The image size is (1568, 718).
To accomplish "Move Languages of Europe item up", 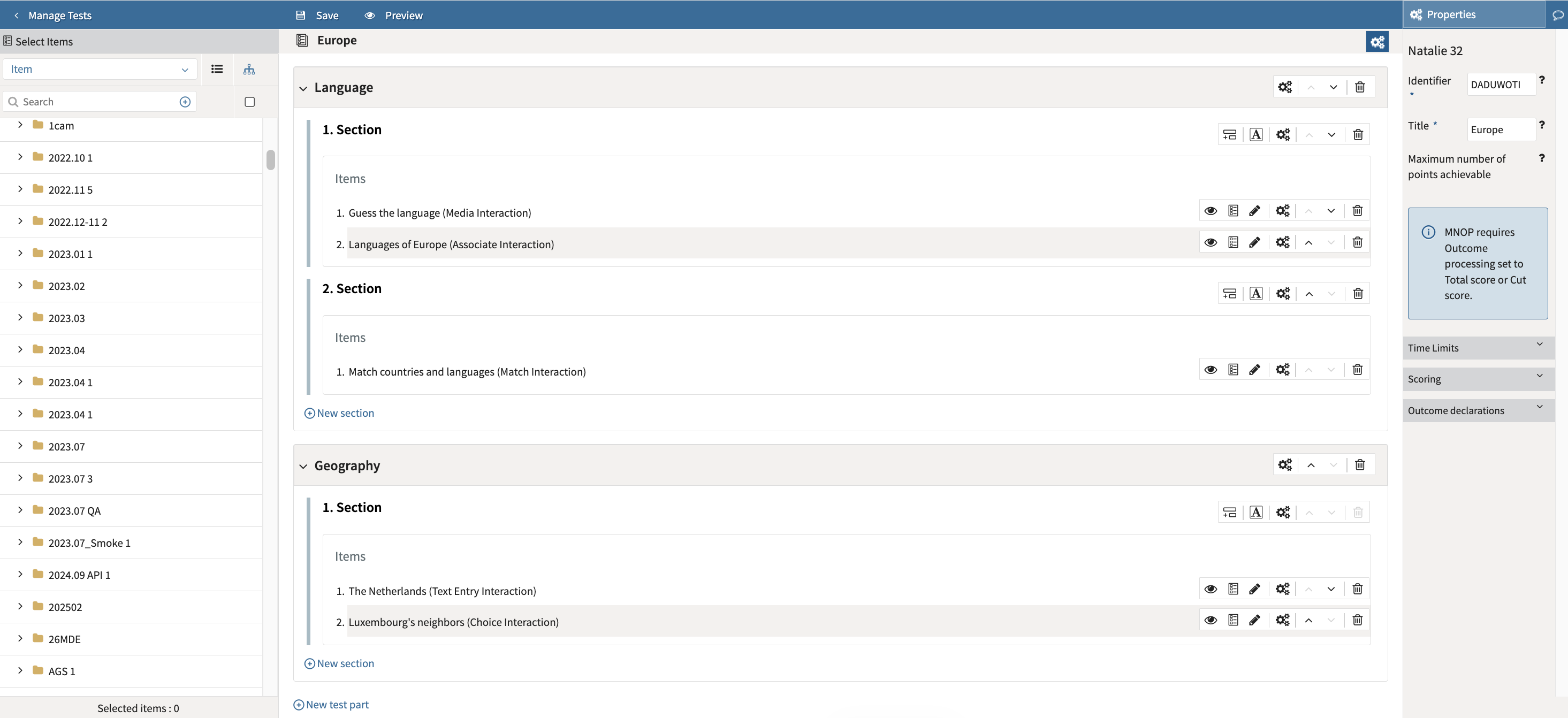I will pos(1308,242).
